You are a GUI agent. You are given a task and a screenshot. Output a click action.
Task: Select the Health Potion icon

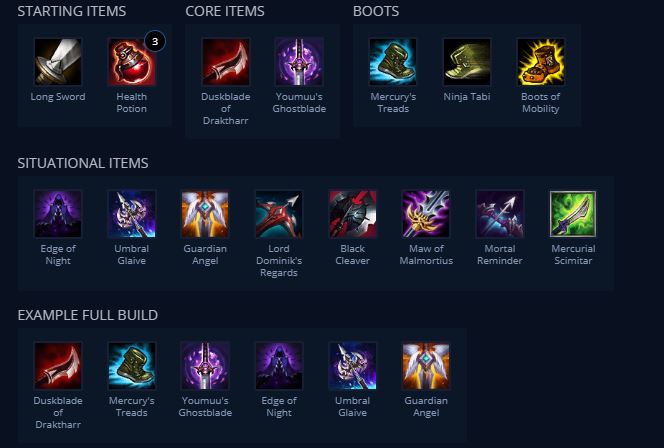point(131,62)
